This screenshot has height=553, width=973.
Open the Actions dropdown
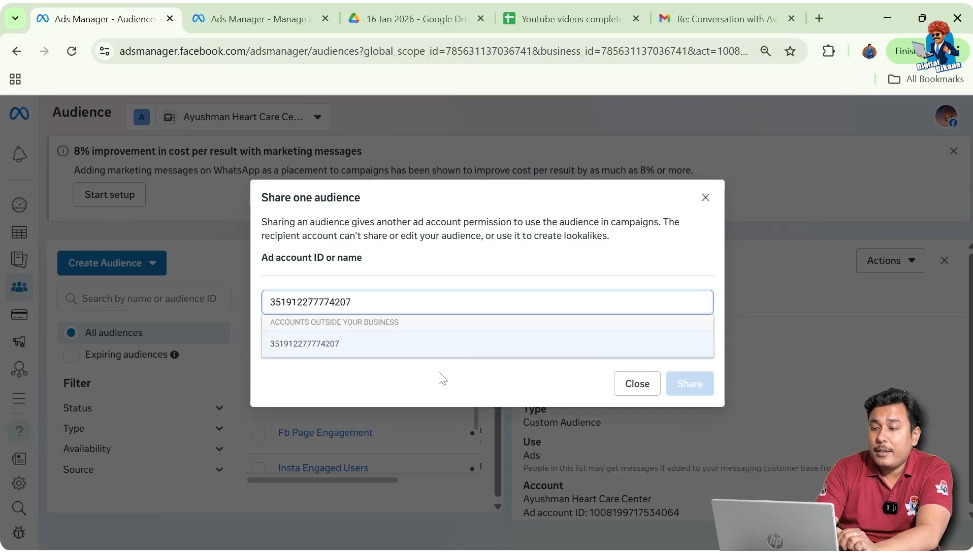(x=890, y=261)
